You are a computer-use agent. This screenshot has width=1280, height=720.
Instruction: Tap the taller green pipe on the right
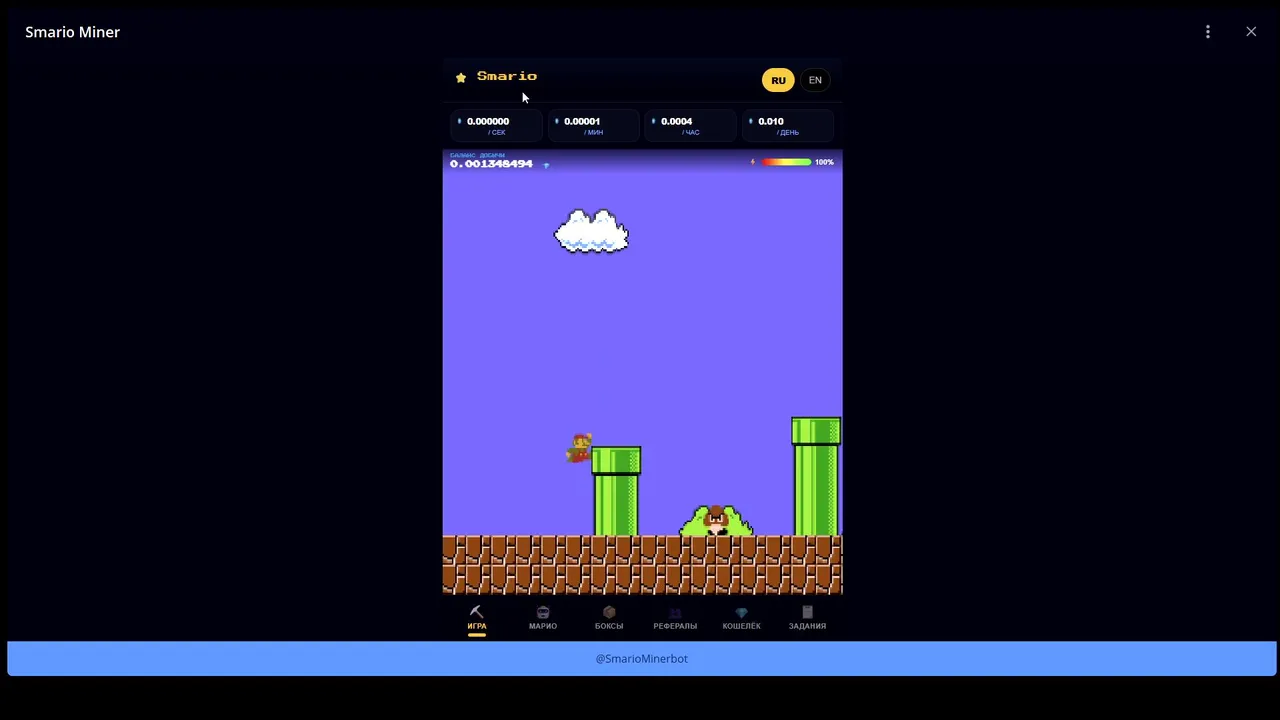point(817,477)
